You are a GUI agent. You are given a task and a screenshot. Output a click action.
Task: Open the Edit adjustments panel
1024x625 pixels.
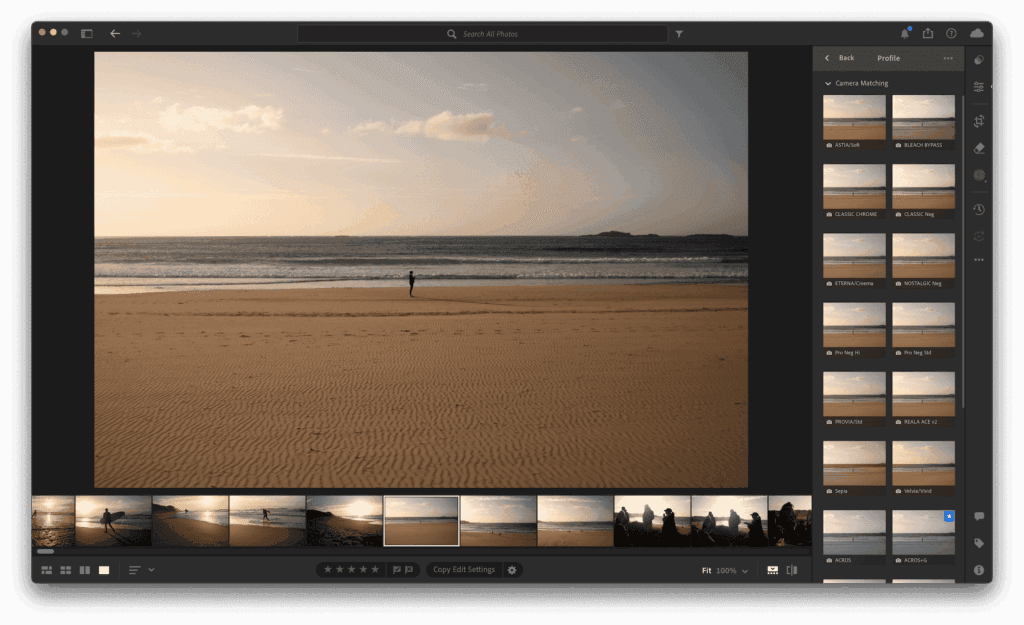[x=978, y=86]
